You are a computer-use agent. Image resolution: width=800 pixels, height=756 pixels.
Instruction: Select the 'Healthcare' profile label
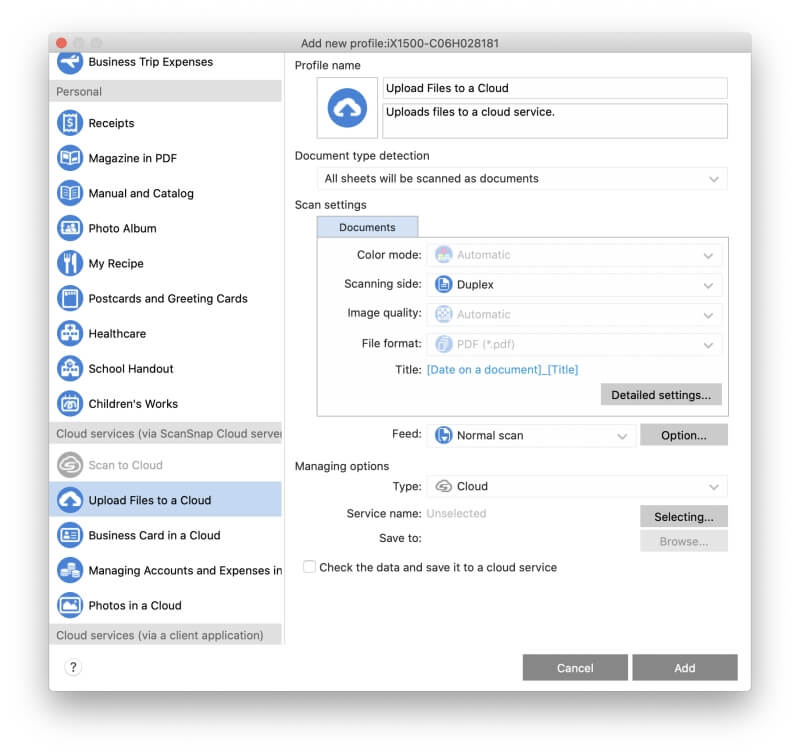tap(117, 334)
